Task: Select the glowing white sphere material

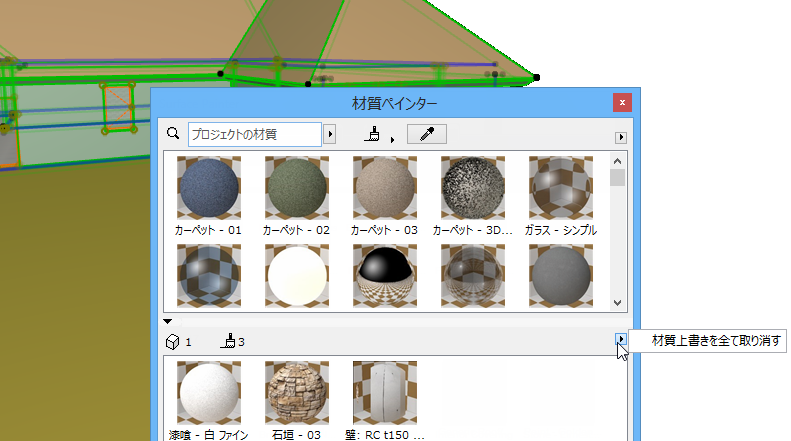Action: [x=297, y=276]
